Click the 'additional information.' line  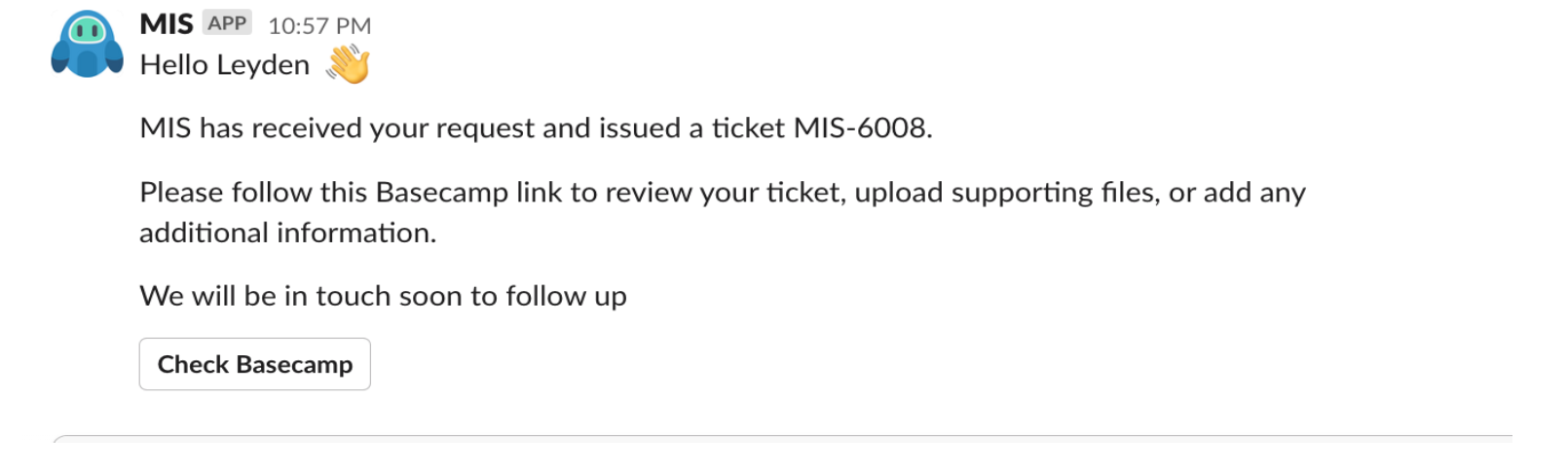(288, 233)
